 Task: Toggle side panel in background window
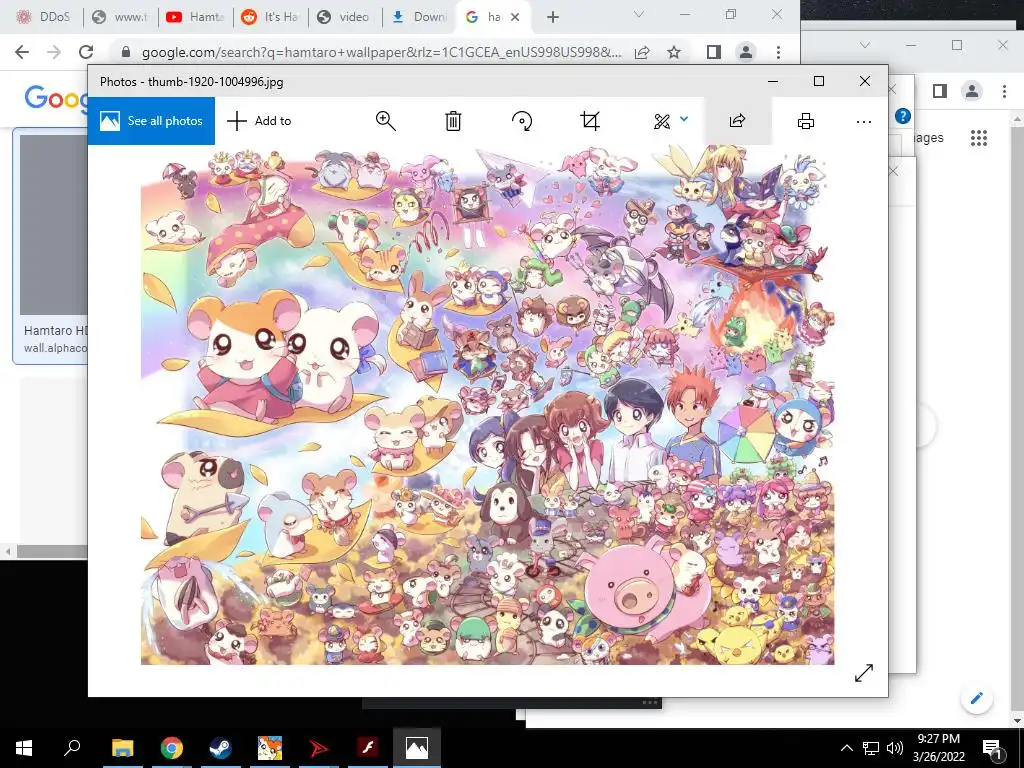[x=940, y=91]
